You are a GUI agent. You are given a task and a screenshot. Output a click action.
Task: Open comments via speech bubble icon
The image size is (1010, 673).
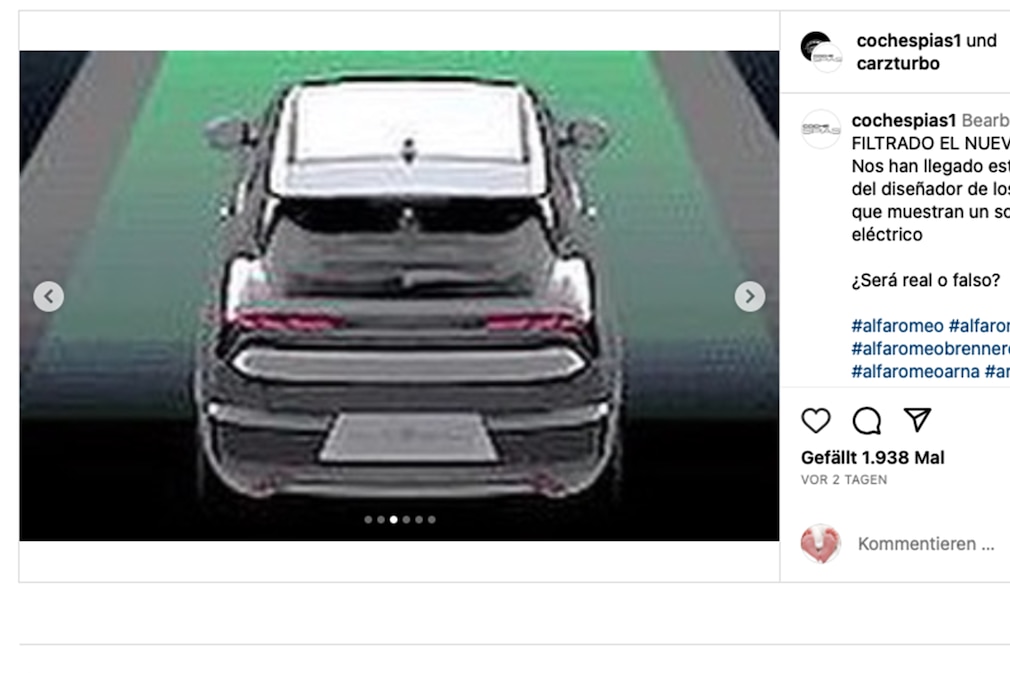pos(866,421)
